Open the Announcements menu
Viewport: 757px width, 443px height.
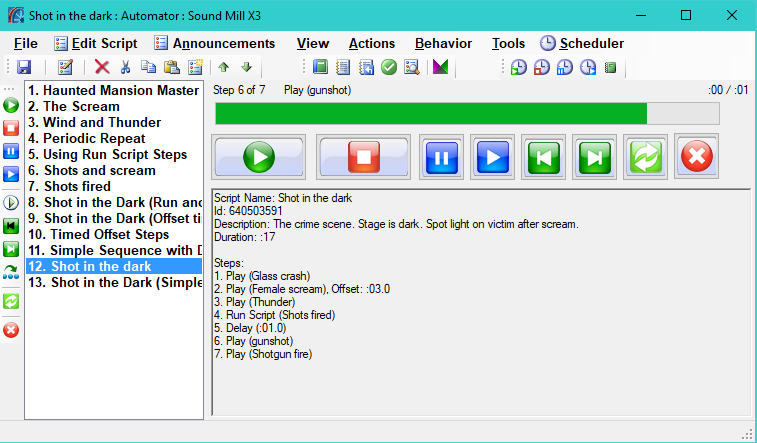(x=214, y=43)
